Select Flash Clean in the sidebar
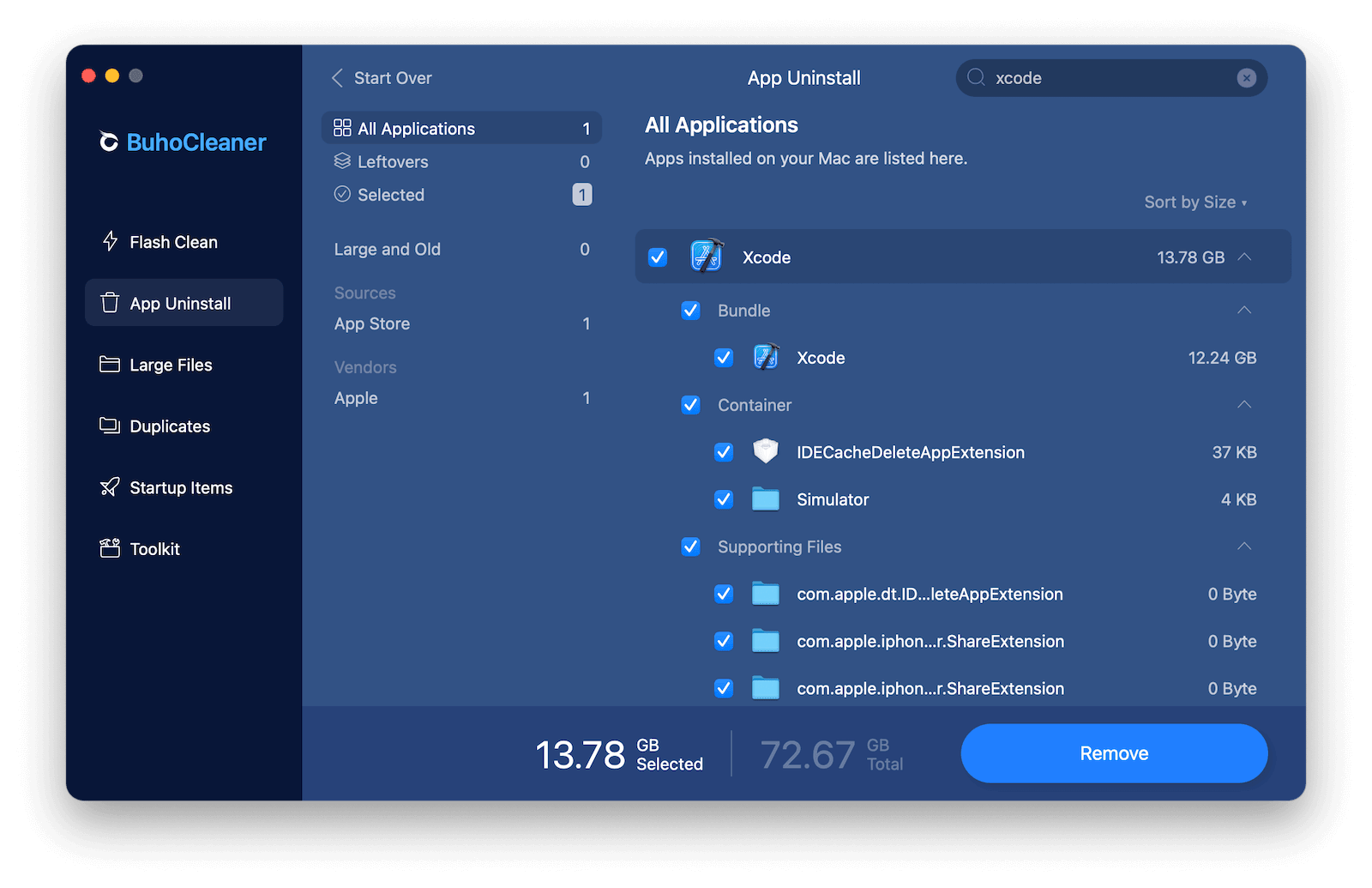Image resolution: width=1372 pixels, height=888 pixels. click(171, 241)
